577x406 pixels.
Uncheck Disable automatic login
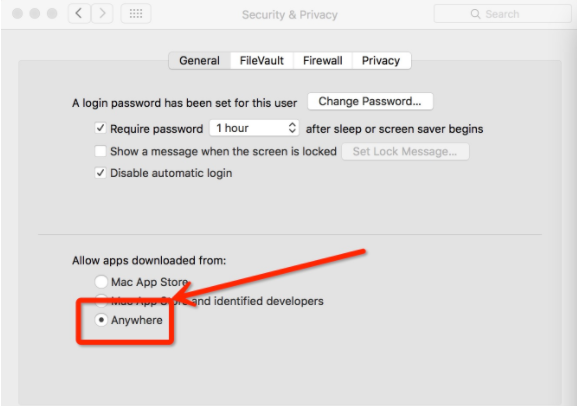point(100,173)
